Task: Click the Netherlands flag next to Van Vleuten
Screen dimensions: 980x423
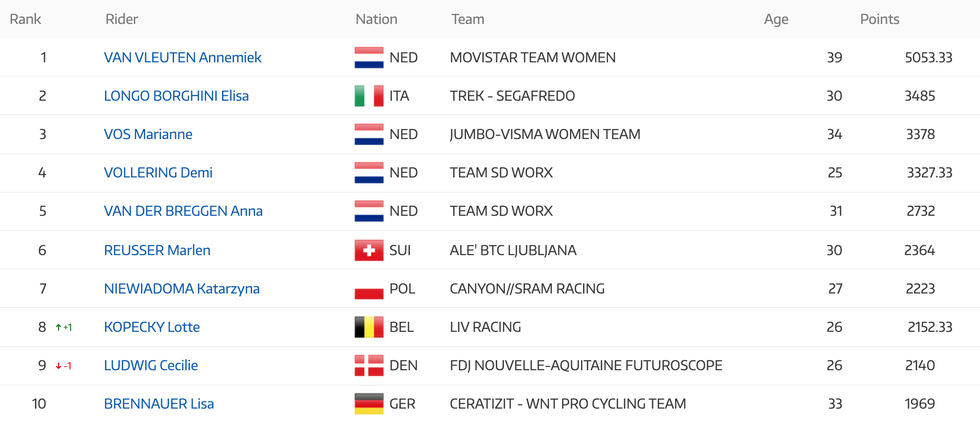Action: point(369,57)
